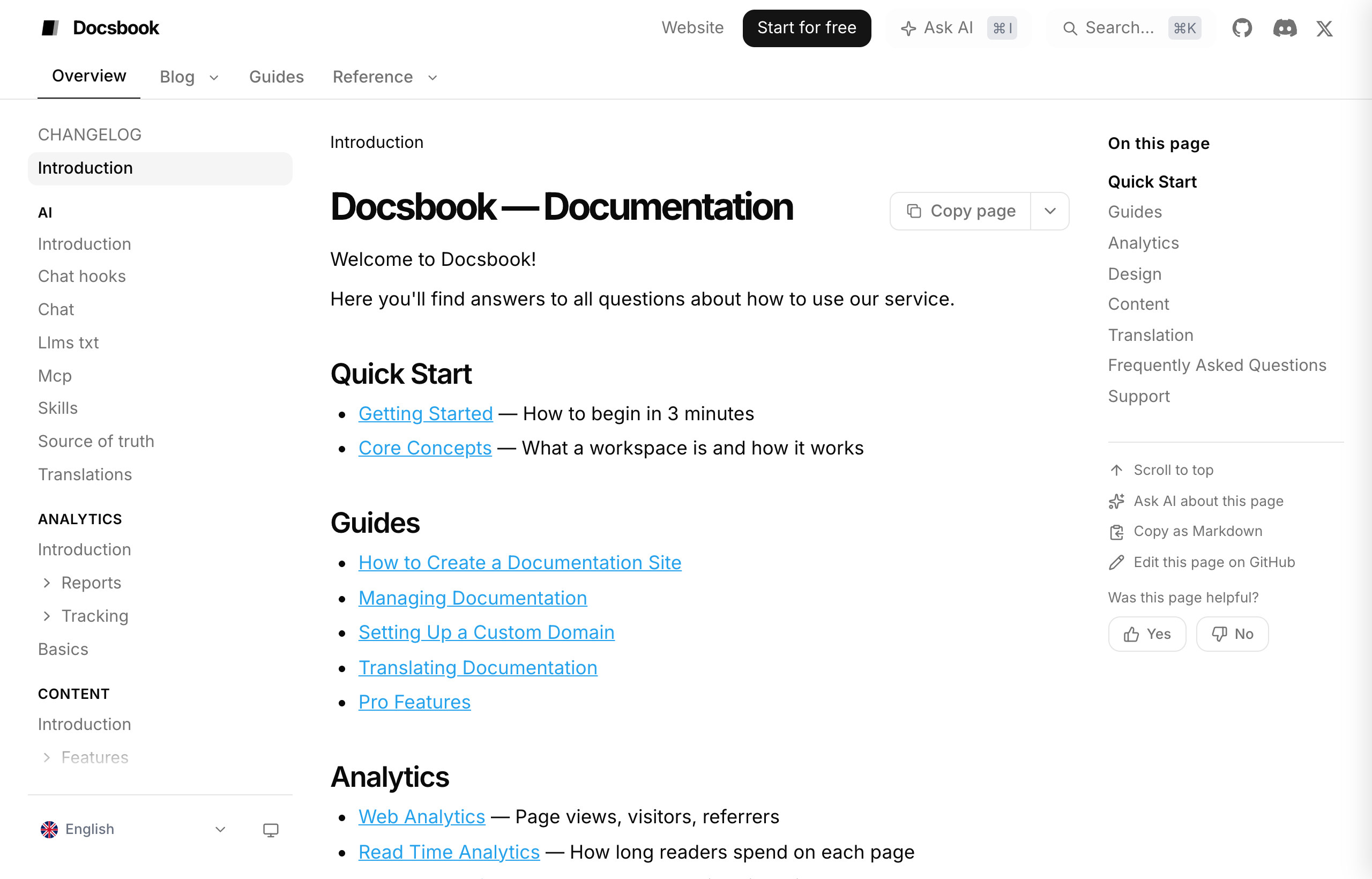Image resolution: width=1372 pixels, height=879 pixels.
Task: Switch to the Overview tab
Action: point(89,76)
